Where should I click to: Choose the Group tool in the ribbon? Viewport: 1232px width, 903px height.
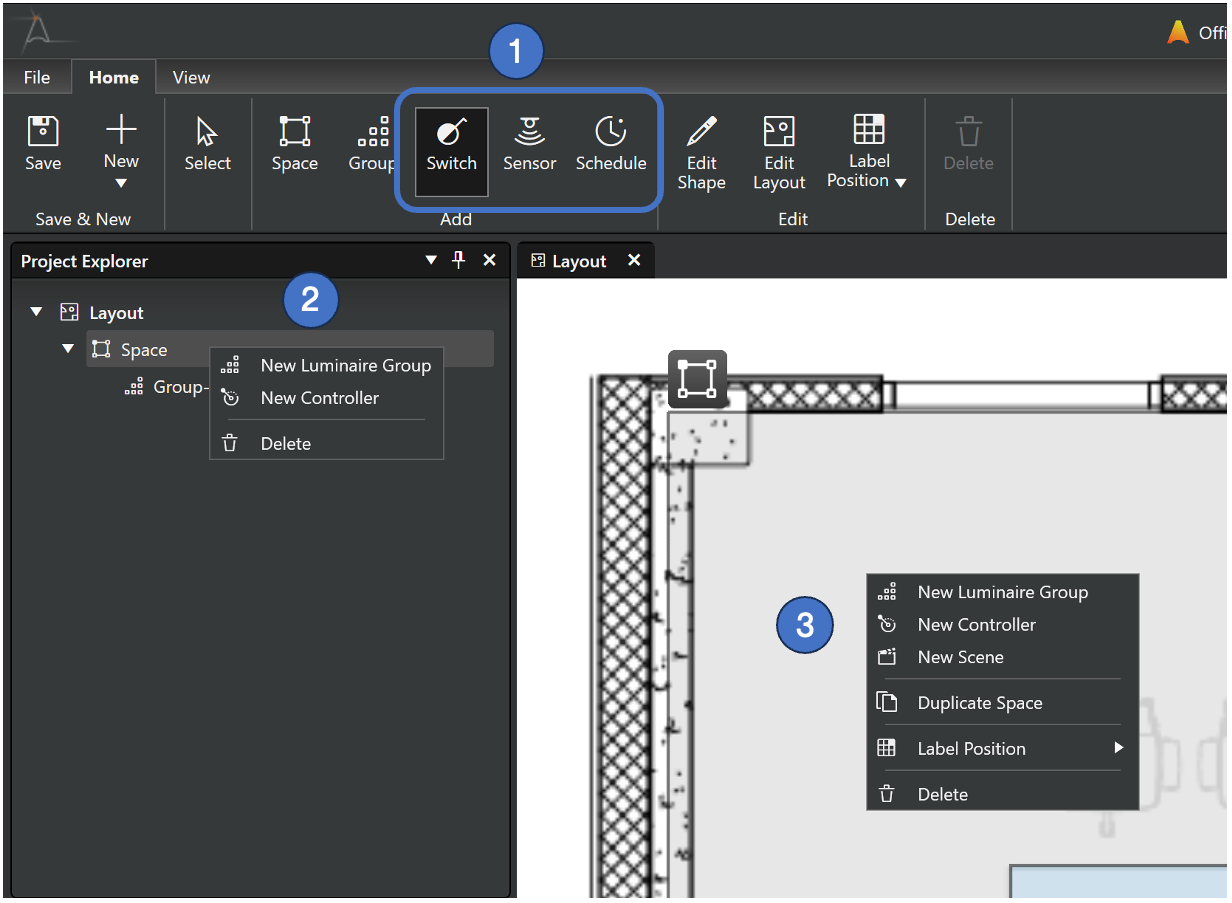tap(372, 144)
